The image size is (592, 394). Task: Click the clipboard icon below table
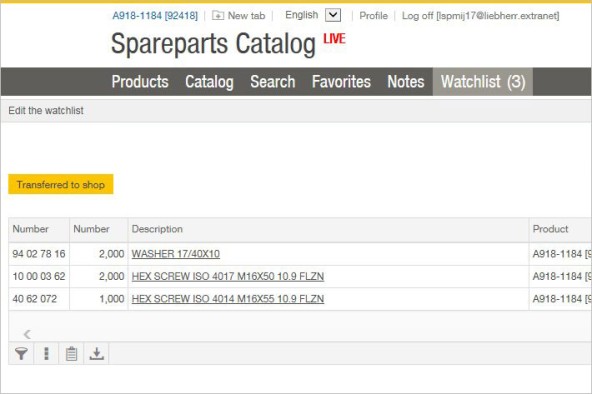pos(71,354)
